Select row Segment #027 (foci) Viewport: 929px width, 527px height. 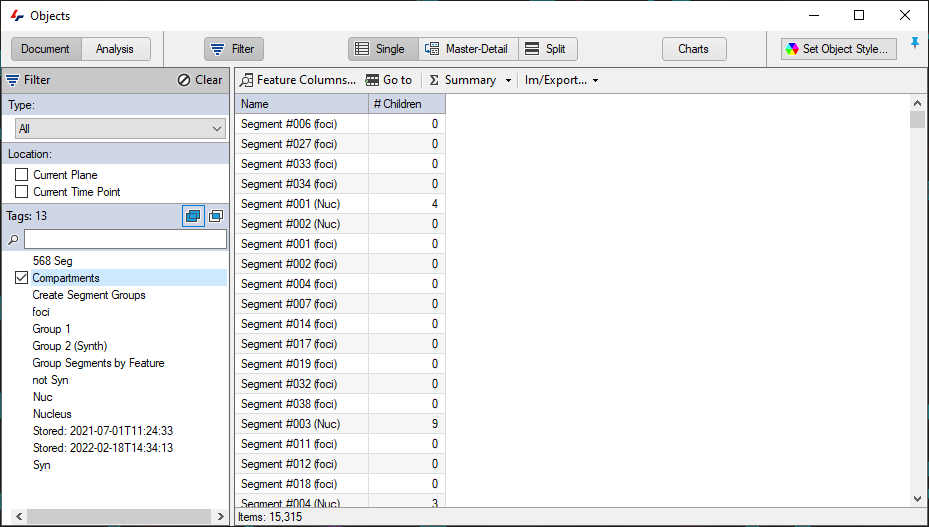(x=340, y=144)
